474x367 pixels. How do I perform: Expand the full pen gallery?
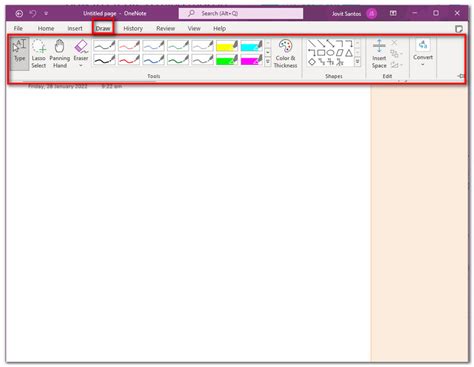coord(268,62)
